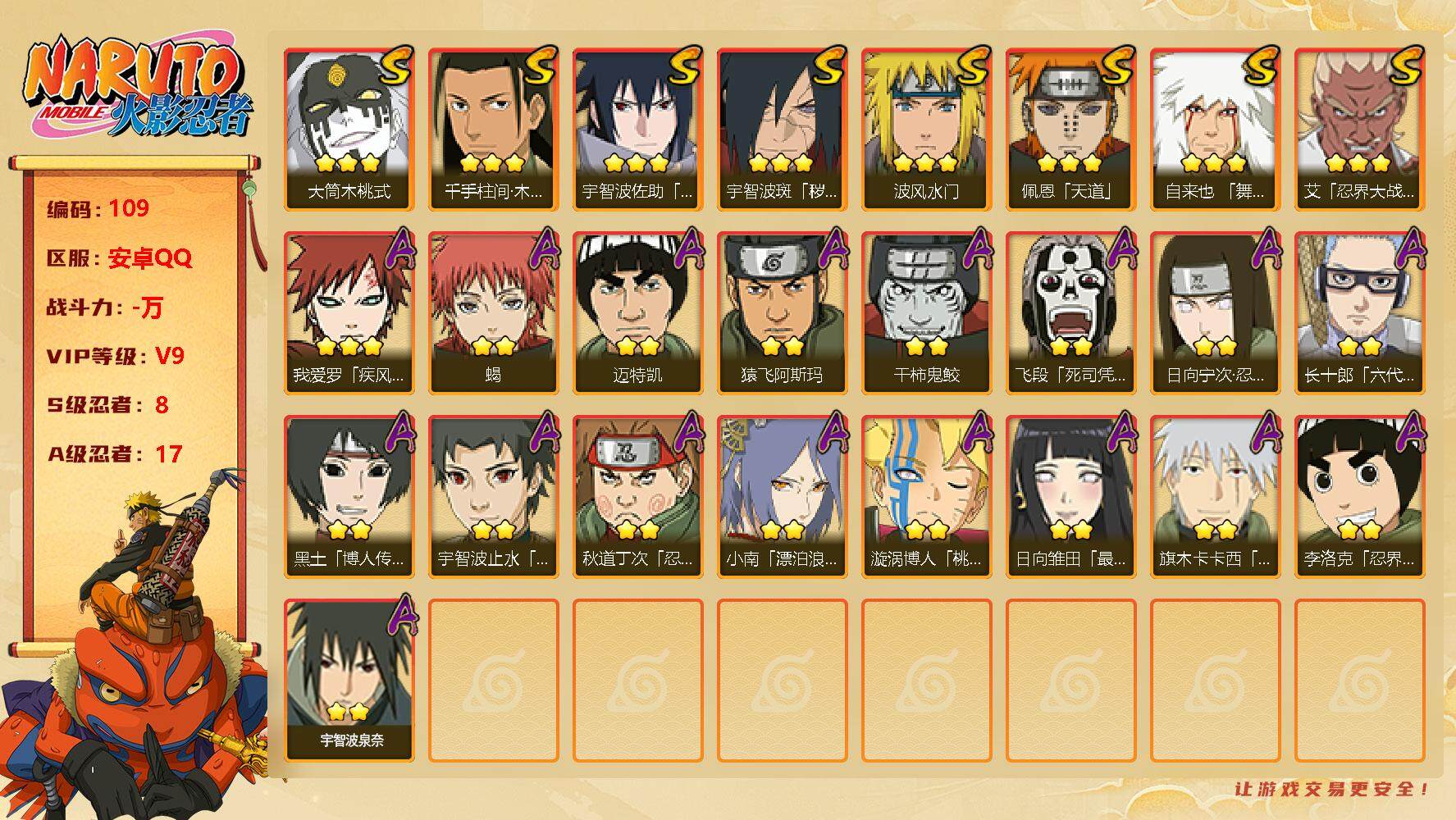Screen dimensions: 1456x820
Task: Choose the 宇智波泉奈 ninja card
Action: (349, 681)
